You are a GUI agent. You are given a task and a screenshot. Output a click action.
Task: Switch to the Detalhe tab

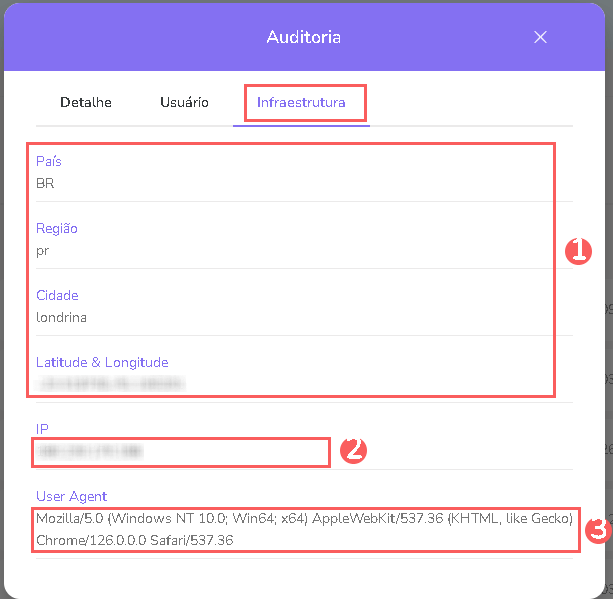click(x=86, y=102)
